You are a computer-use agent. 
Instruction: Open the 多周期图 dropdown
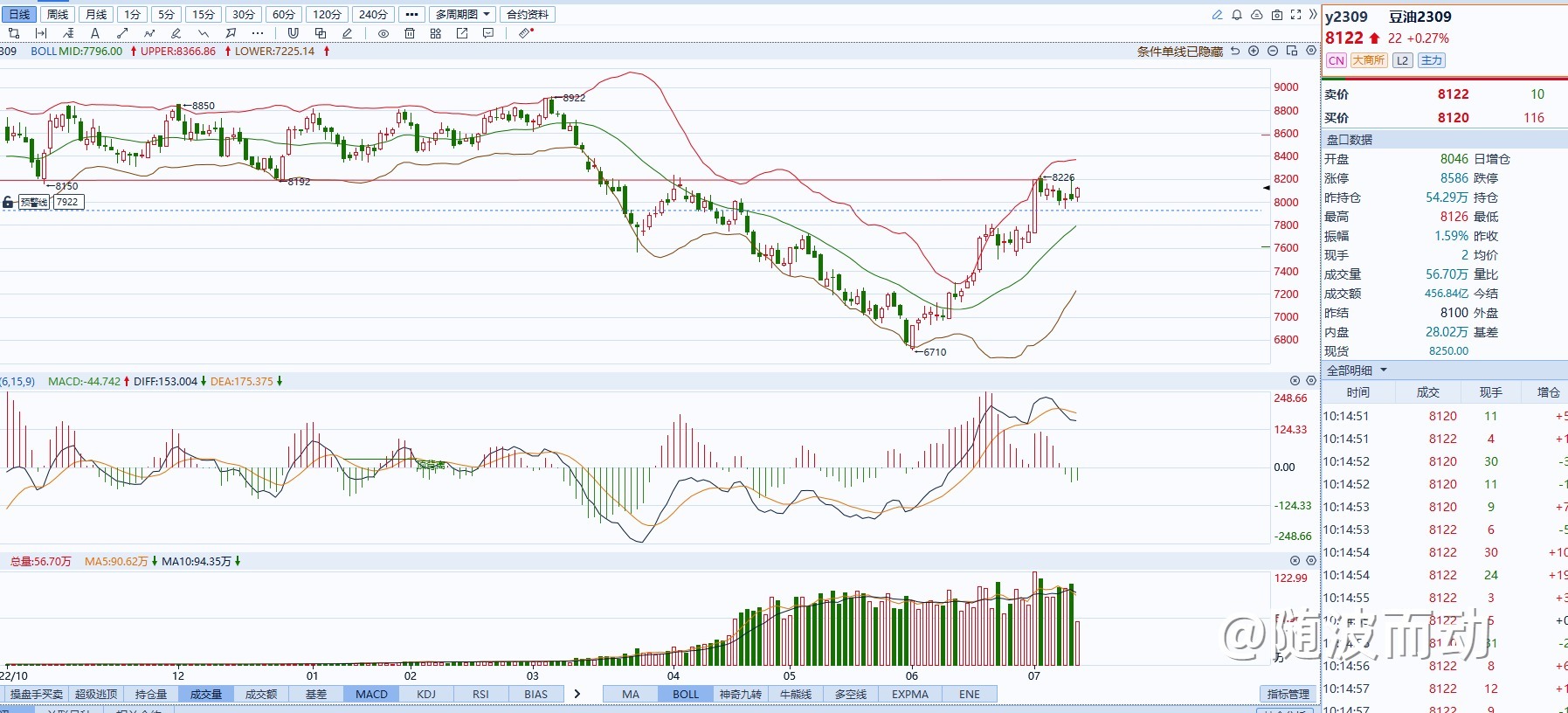[464, 14]
